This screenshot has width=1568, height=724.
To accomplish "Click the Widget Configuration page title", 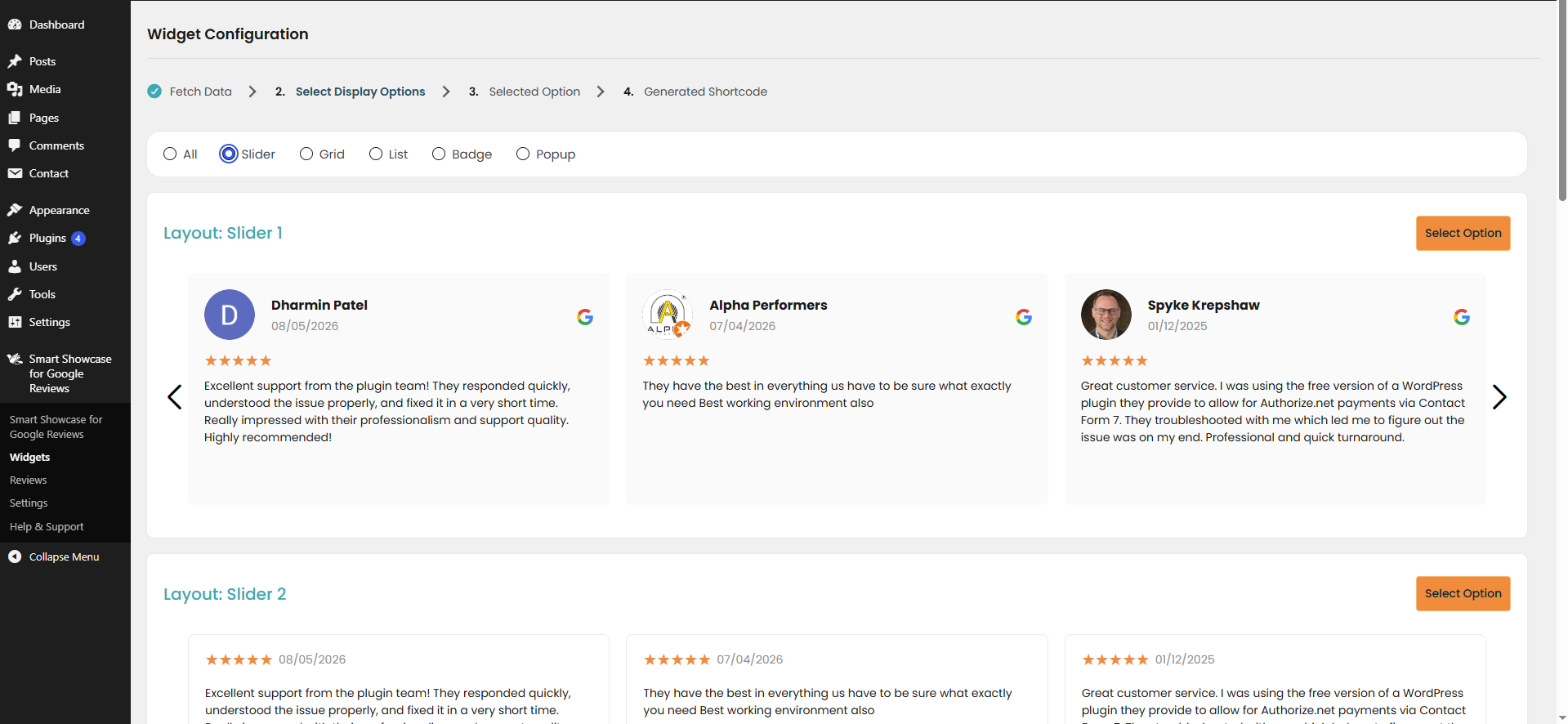I will tap(228, 34).
